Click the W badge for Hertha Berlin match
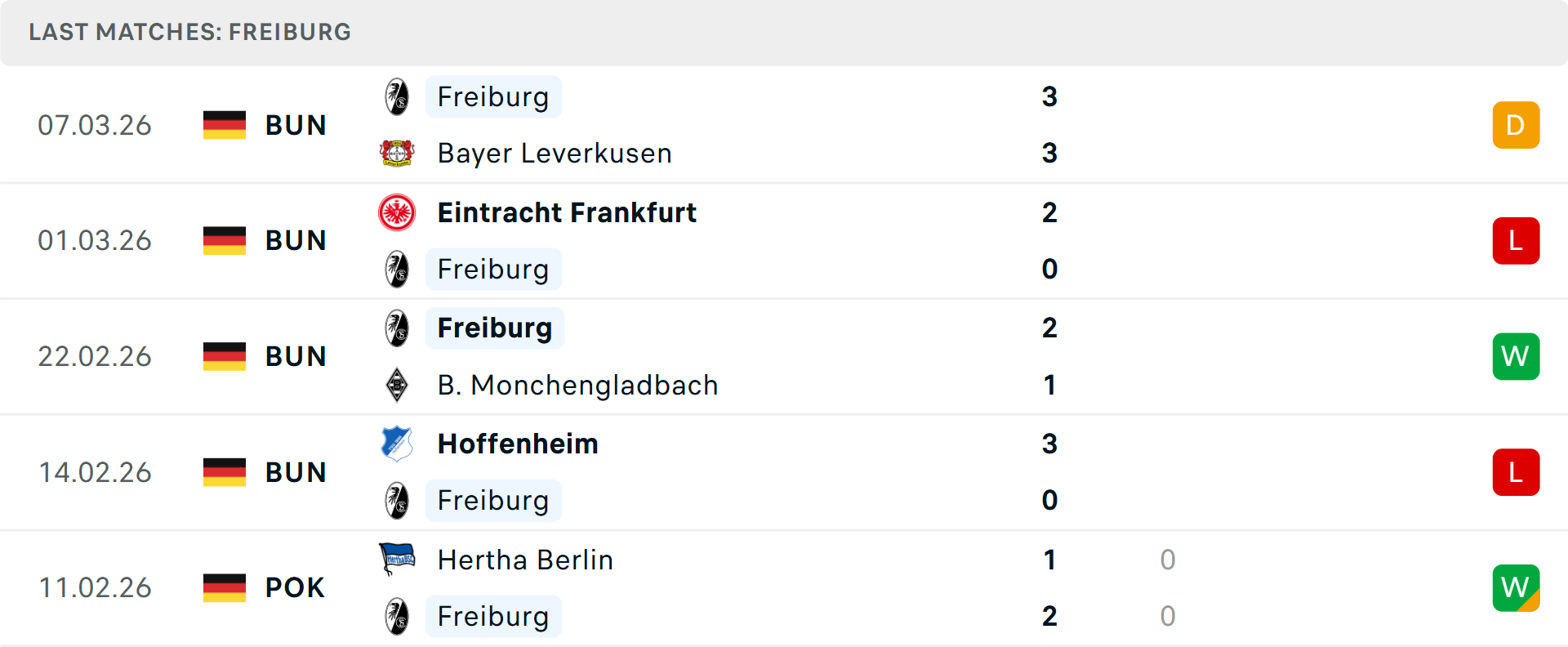 click(x=1516, y=587)
